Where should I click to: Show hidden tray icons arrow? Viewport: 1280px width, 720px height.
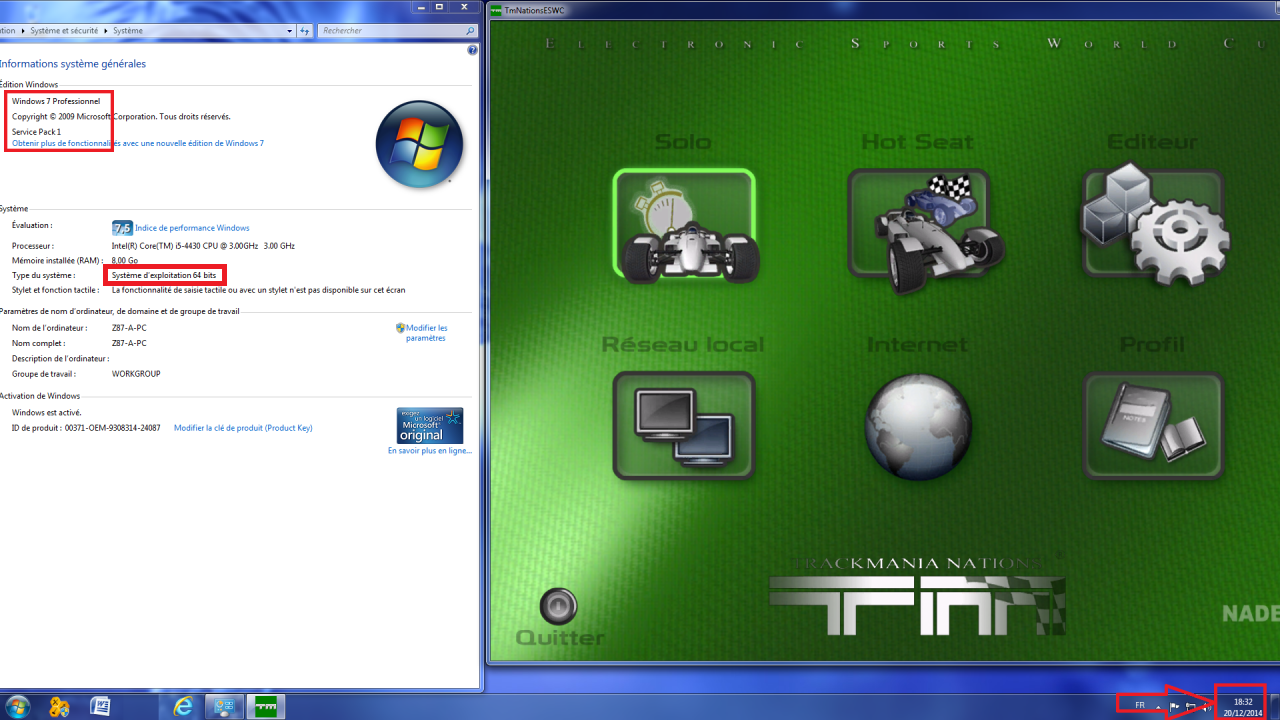tap(1158, 706)
